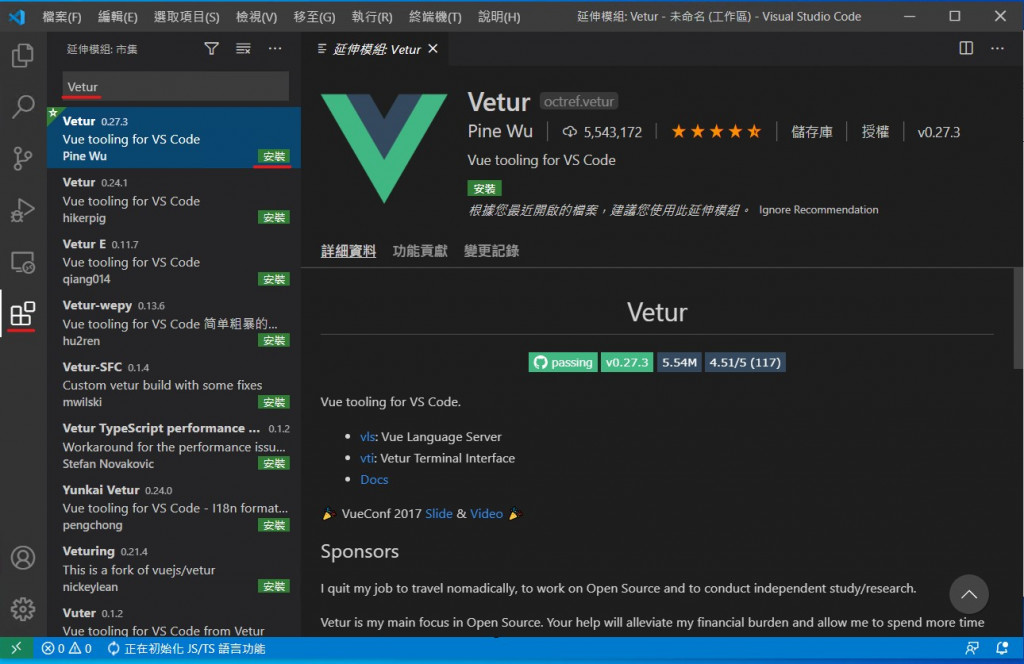Open the Source Control view

23,158
